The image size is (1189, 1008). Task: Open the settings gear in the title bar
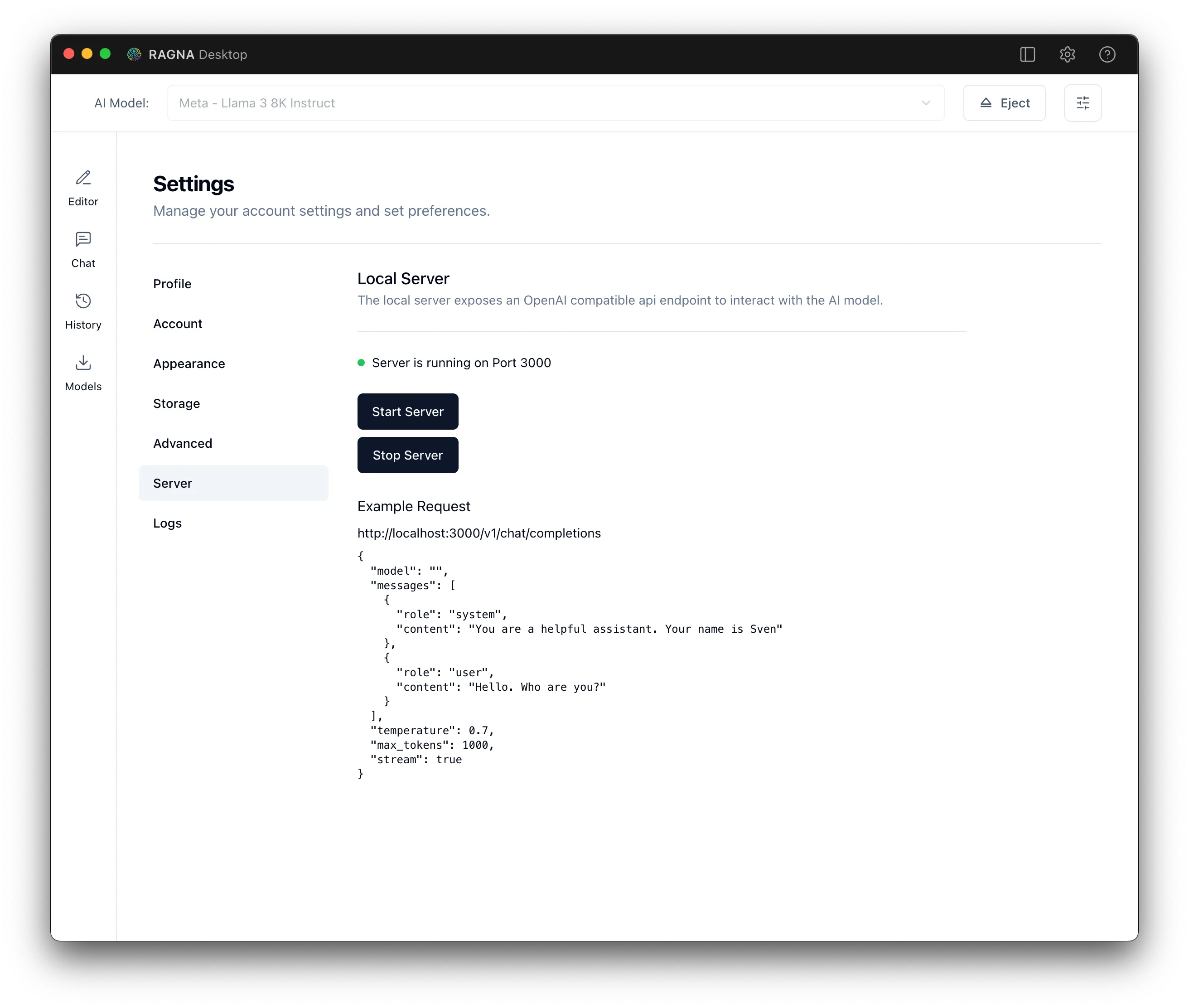1067,54
